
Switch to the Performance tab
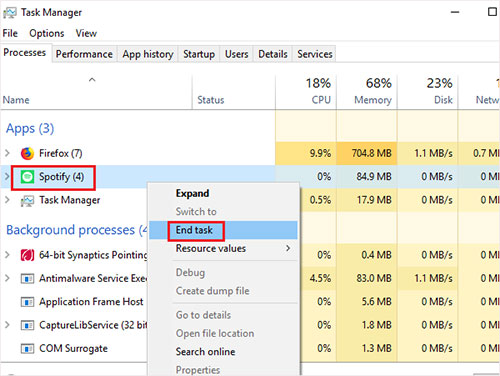pos(84,54)
